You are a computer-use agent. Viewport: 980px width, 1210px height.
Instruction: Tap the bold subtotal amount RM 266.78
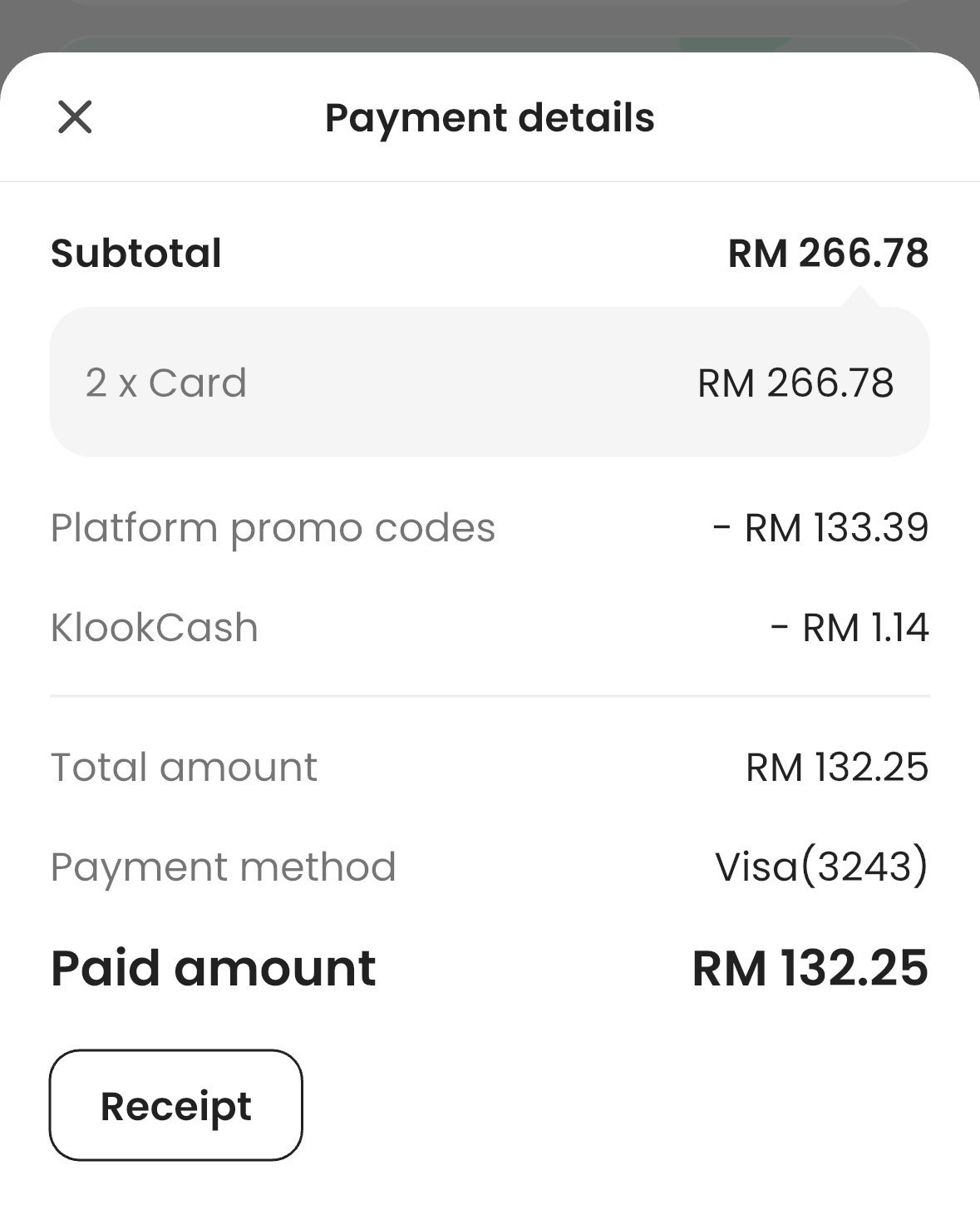pos(828,253)
